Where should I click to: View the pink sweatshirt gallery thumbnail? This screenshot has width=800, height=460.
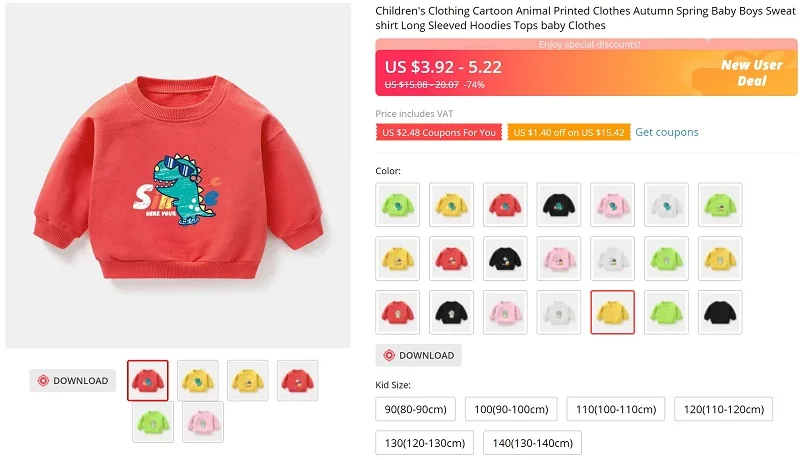point(203,422)
